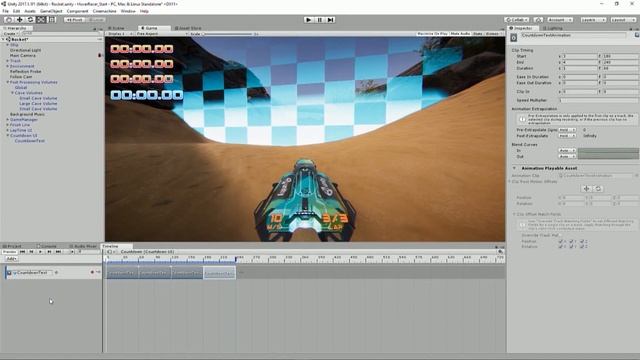
Task: Jump to timeline end
Action: pyautogui.click(x=58, y=252)
